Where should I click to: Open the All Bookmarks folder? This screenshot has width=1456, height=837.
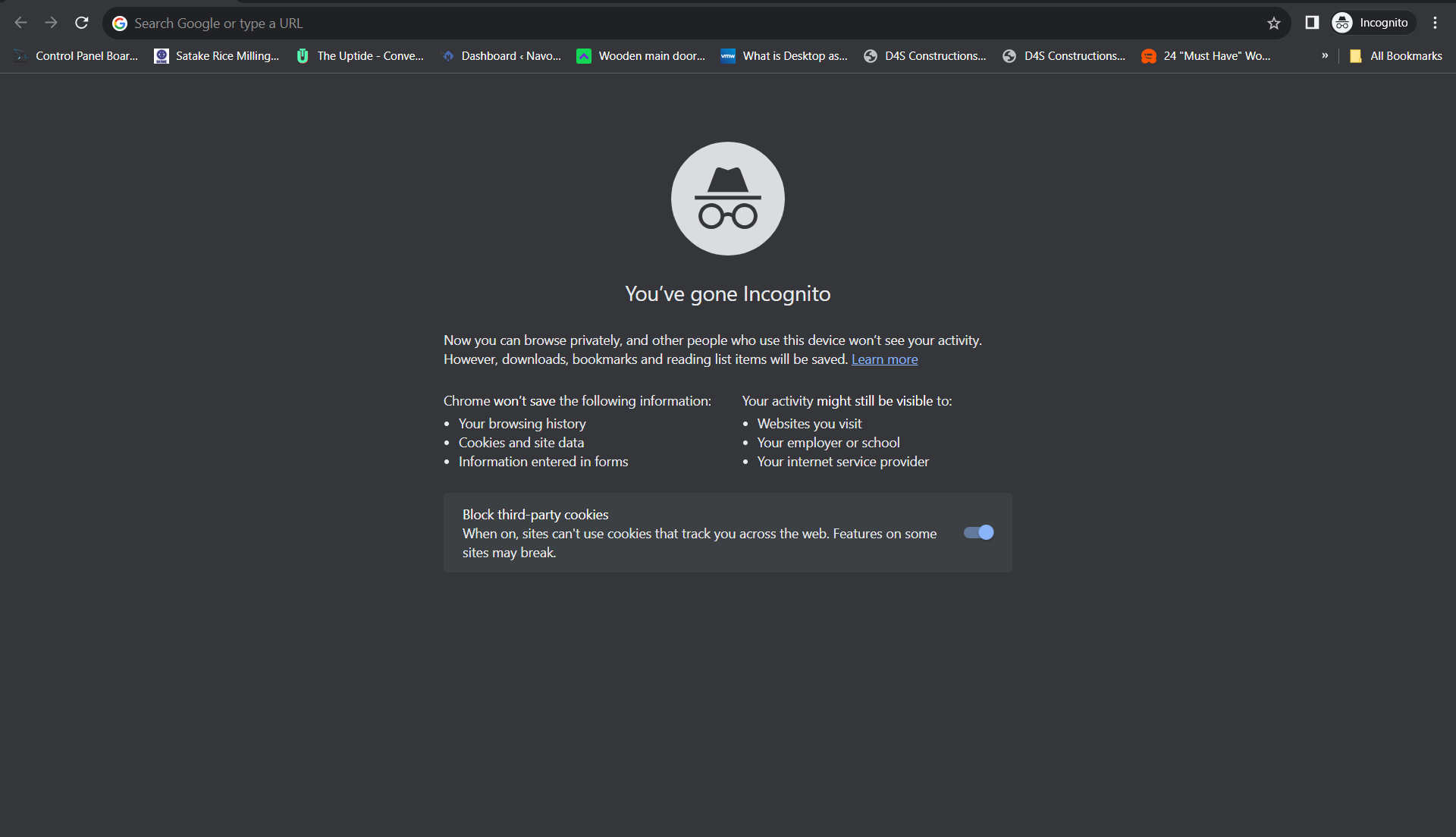(x=1397, y=56)
